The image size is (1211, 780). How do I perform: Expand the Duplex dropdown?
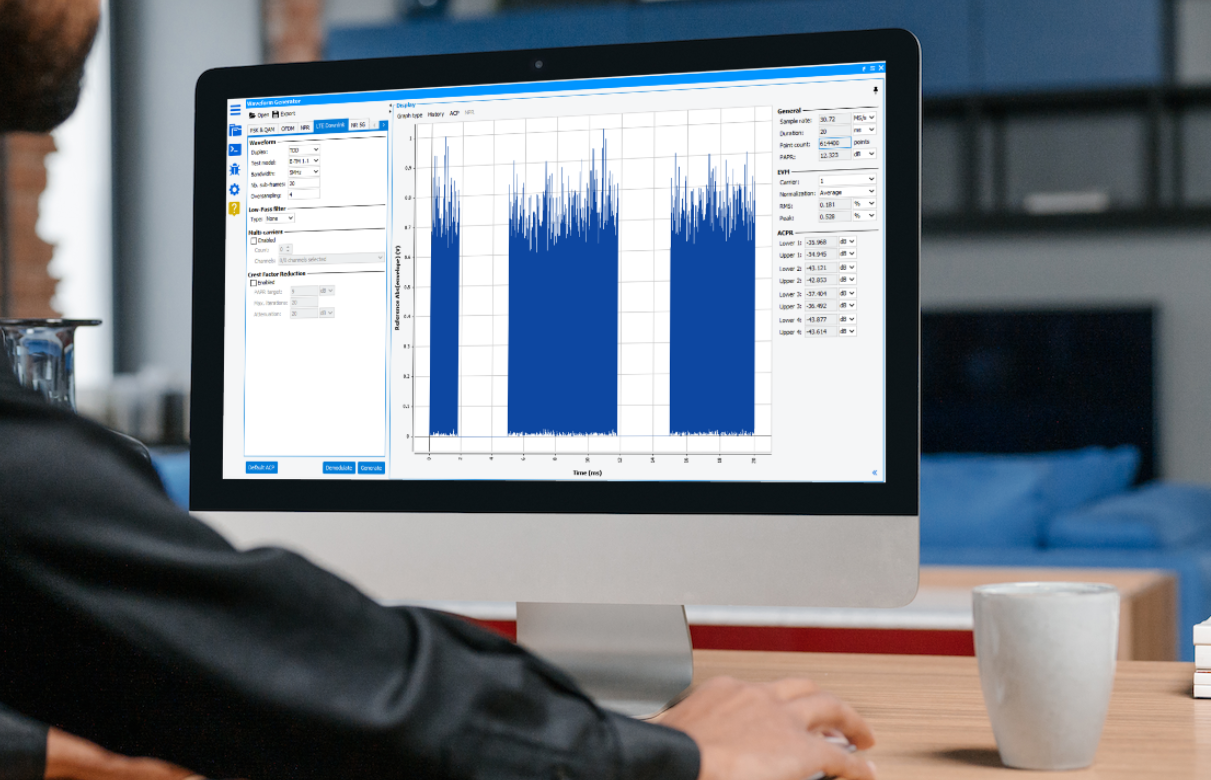click(304, 150)
